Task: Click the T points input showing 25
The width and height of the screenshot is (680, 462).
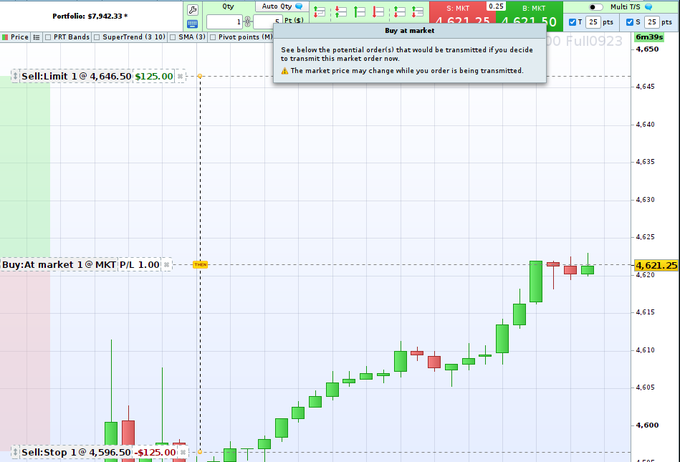Action: (593, 22)
